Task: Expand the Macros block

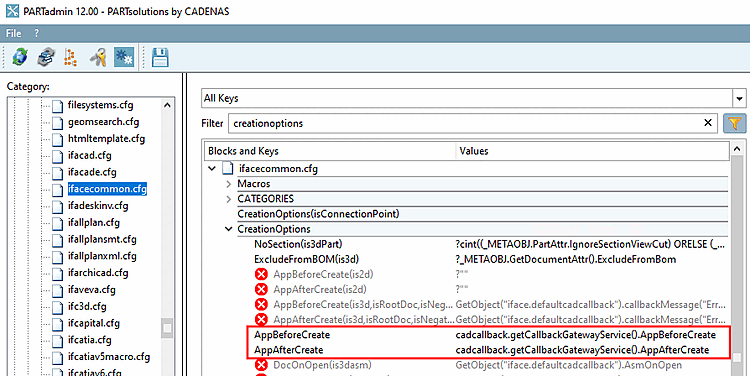Action: coord(229,184)
